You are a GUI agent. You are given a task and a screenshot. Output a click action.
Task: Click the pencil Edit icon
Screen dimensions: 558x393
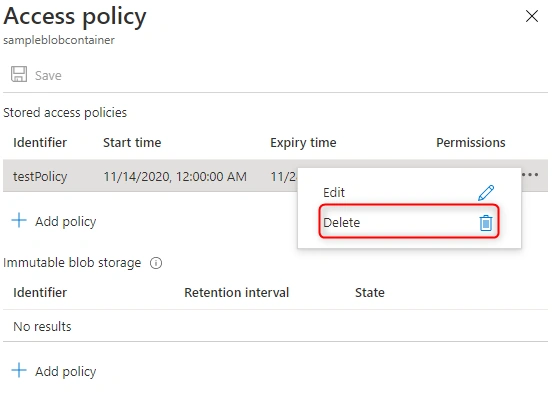(486, 193)
